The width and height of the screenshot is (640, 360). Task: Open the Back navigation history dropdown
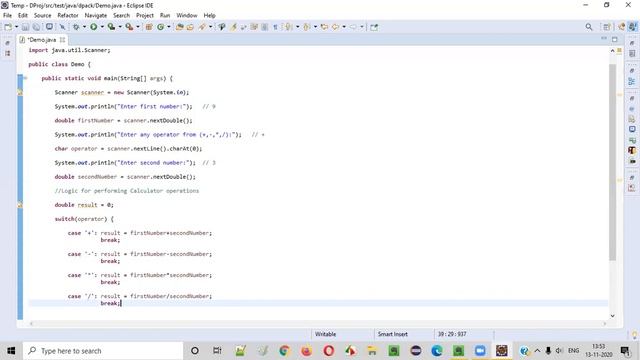344,27
